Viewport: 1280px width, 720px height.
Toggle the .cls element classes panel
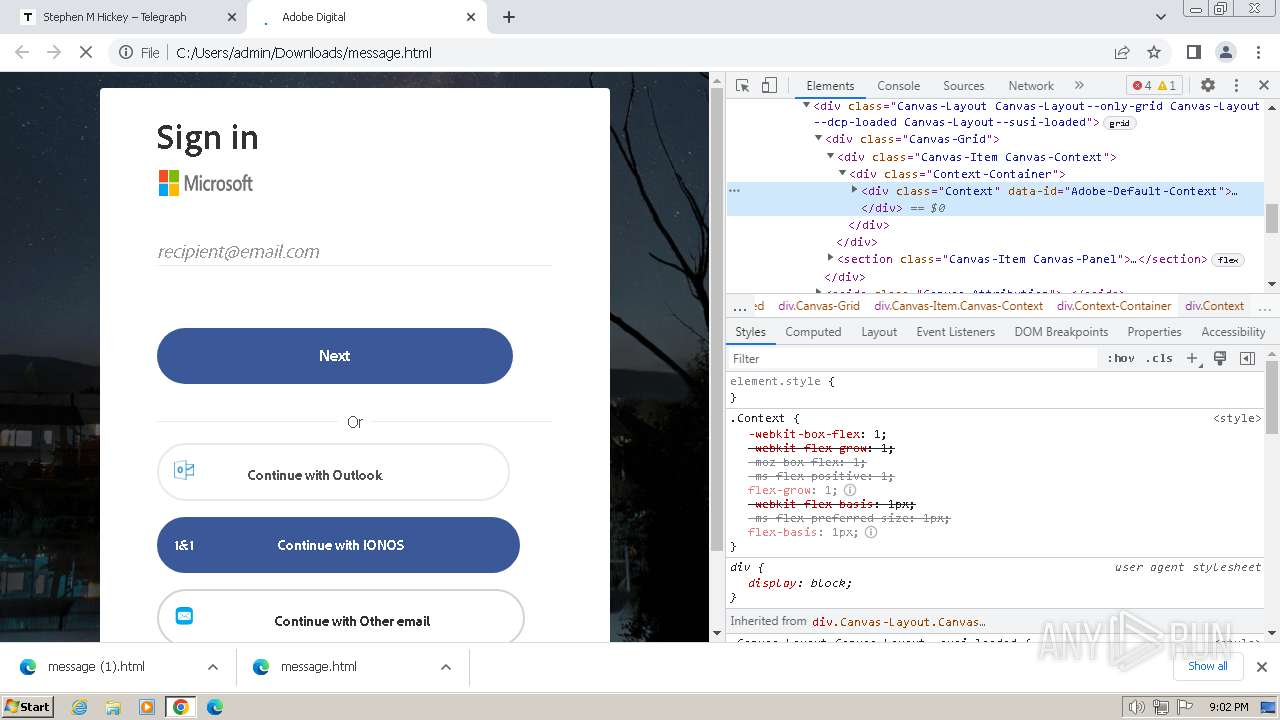1159,358
